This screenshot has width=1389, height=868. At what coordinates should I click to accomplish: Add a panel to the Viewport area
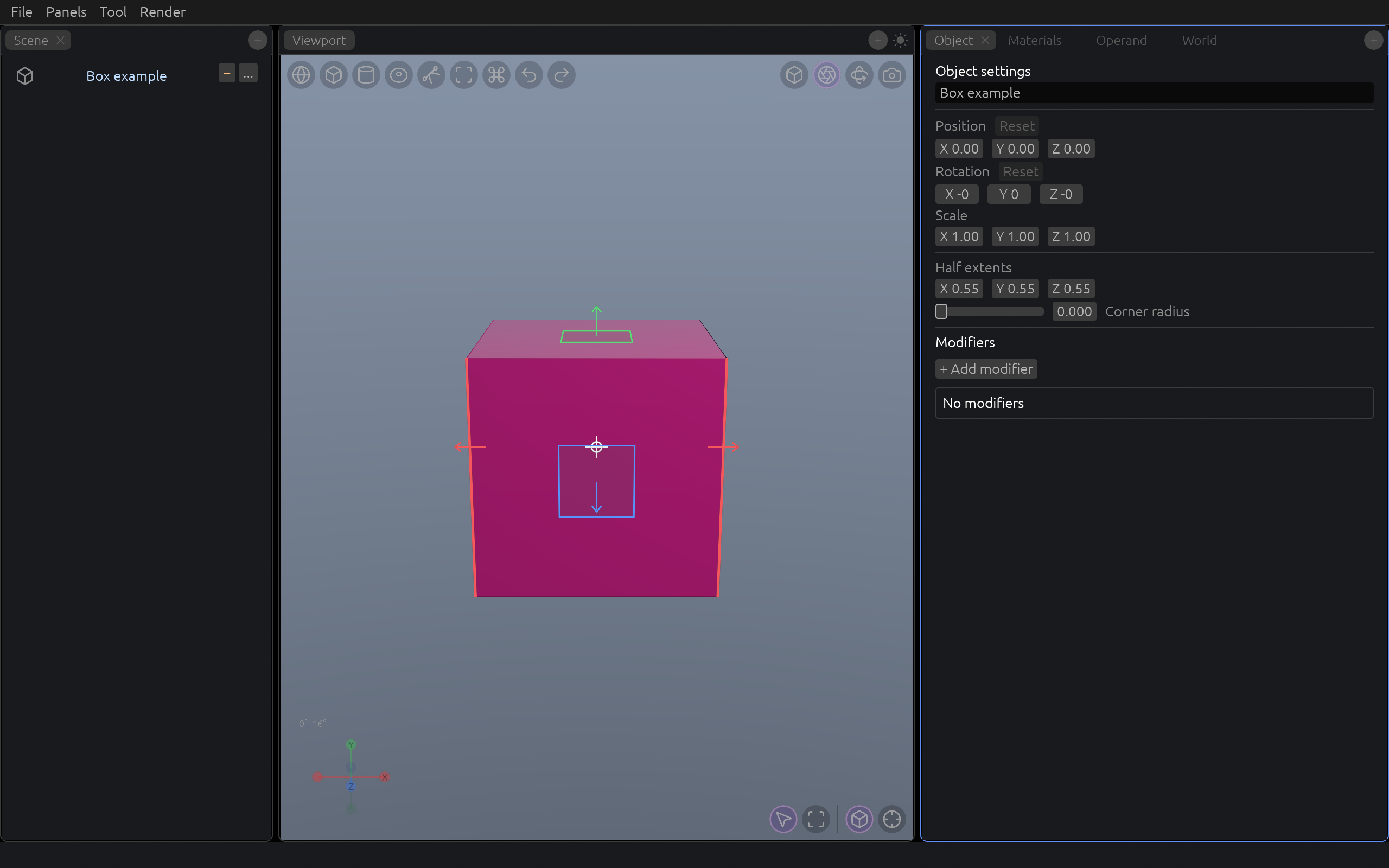tap(877, 40)
